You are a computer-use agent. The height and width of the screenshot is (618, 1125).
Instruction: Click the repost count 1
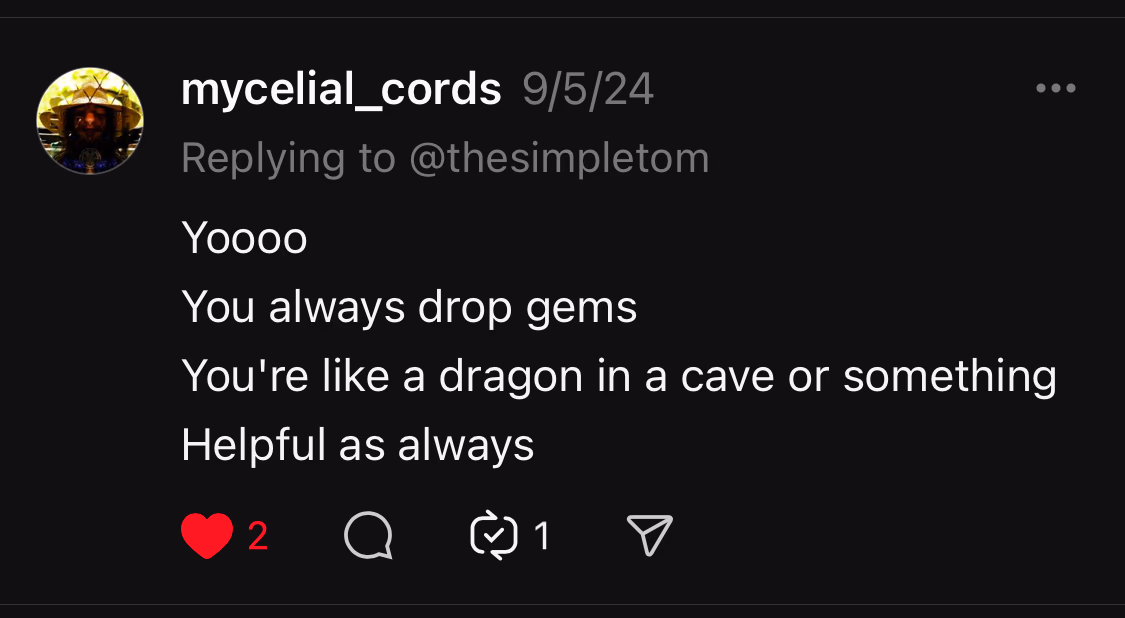point(541,537)
